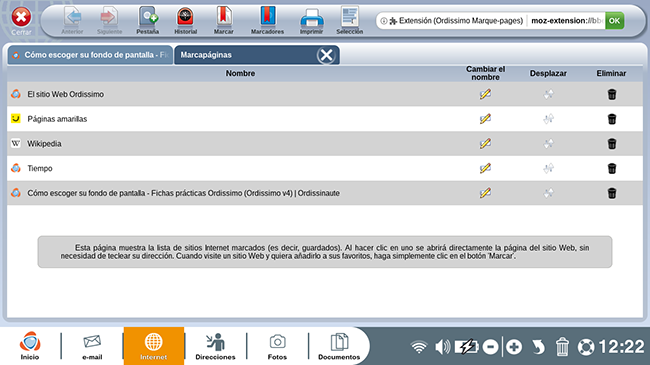Go forward with the Siguiente arrow

pos(109,21)
